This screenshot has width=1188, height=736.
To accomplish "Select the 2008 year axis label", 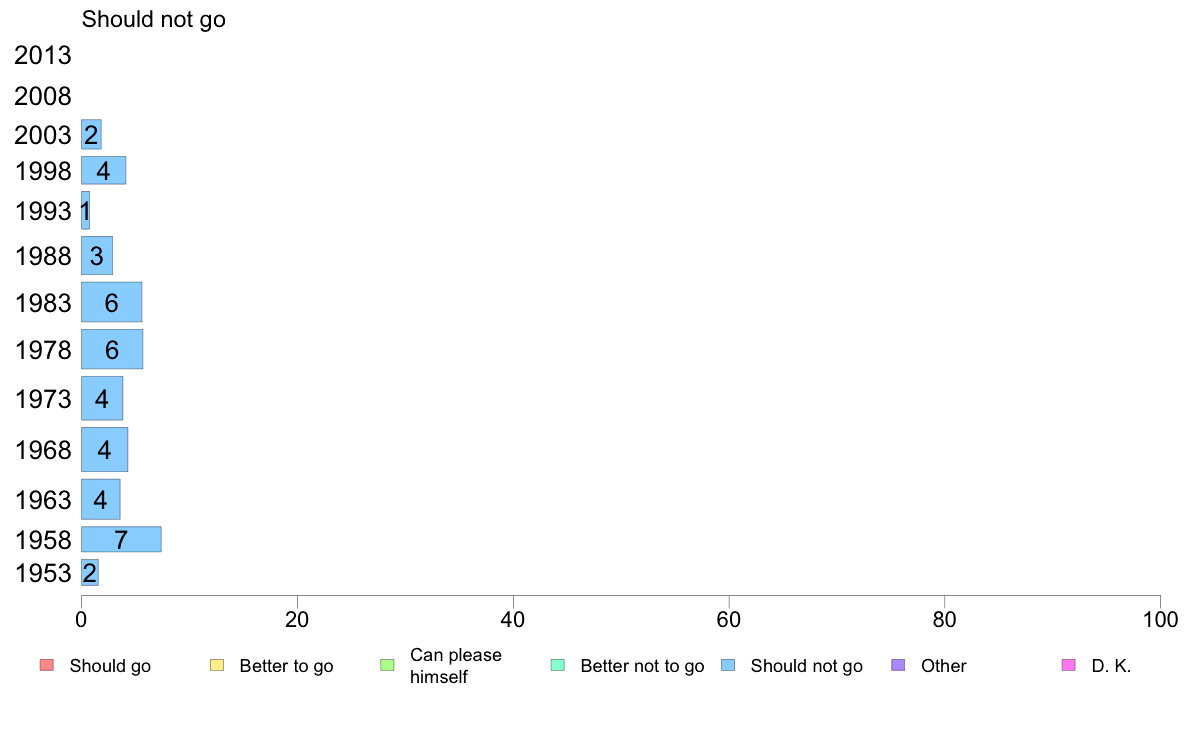I will 42,96.
